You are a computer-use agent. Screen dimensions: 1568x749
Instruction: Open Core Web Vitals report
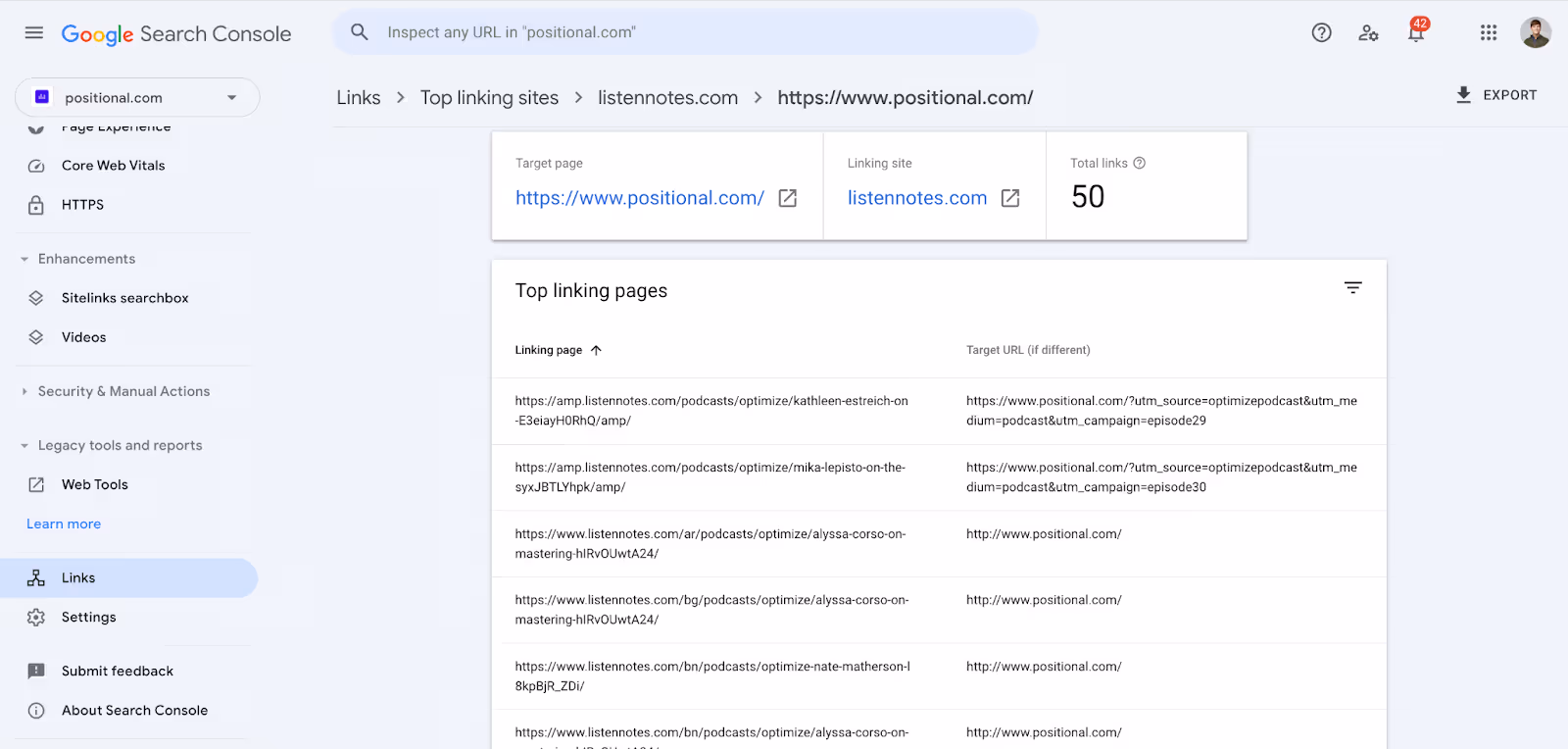[x=113, y=166]
